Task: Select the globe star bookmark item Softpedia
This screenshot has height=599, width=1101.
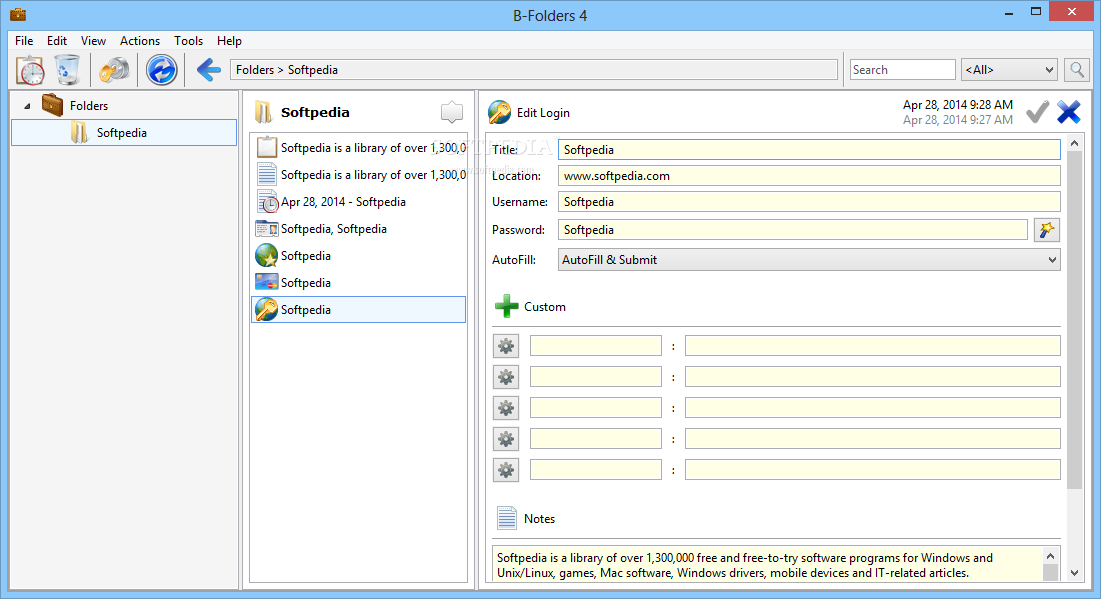Action: [358, 256]
